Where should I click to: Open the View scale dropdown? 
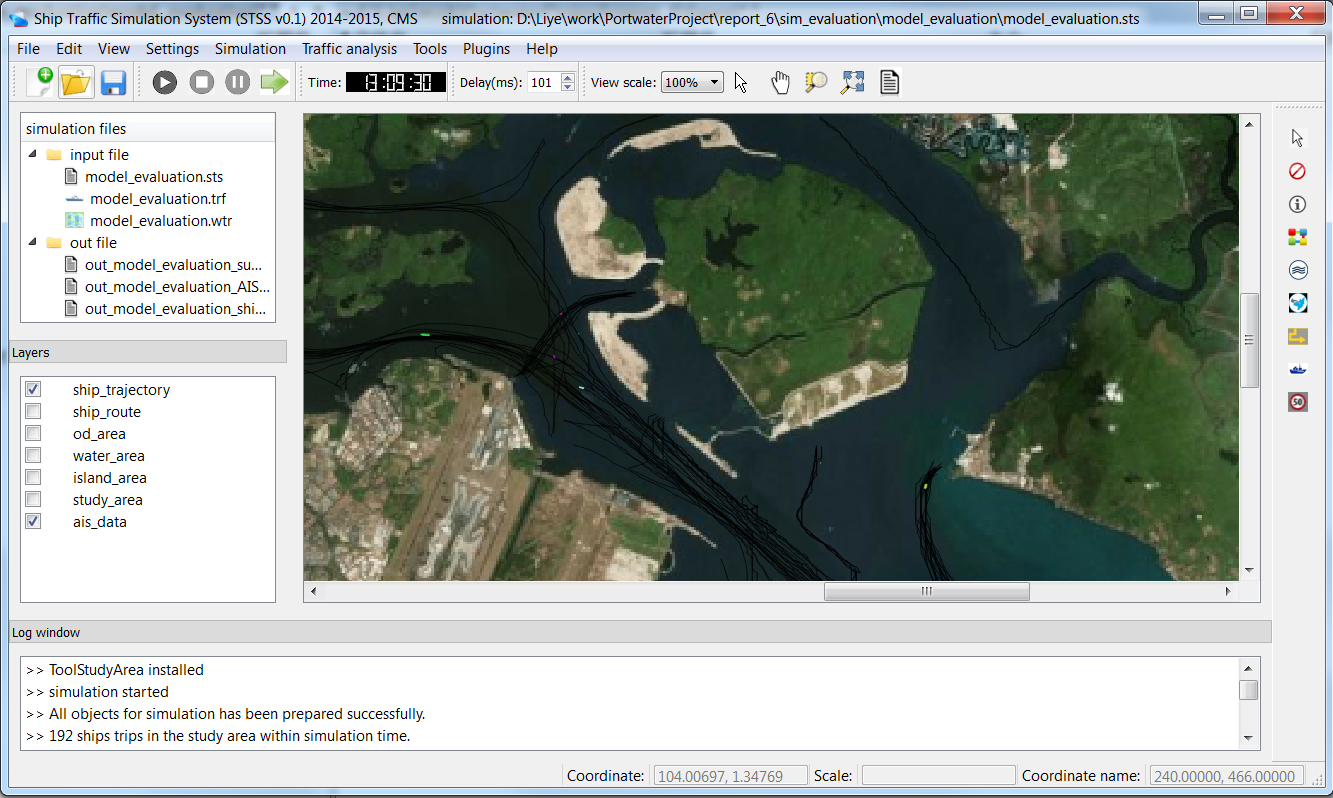click(x=692, y=82)
